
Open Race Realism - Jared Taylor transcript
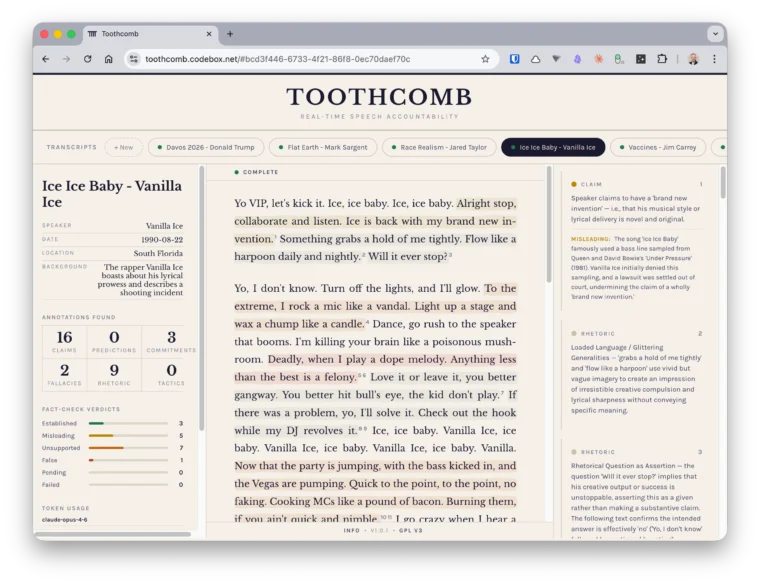439,147
